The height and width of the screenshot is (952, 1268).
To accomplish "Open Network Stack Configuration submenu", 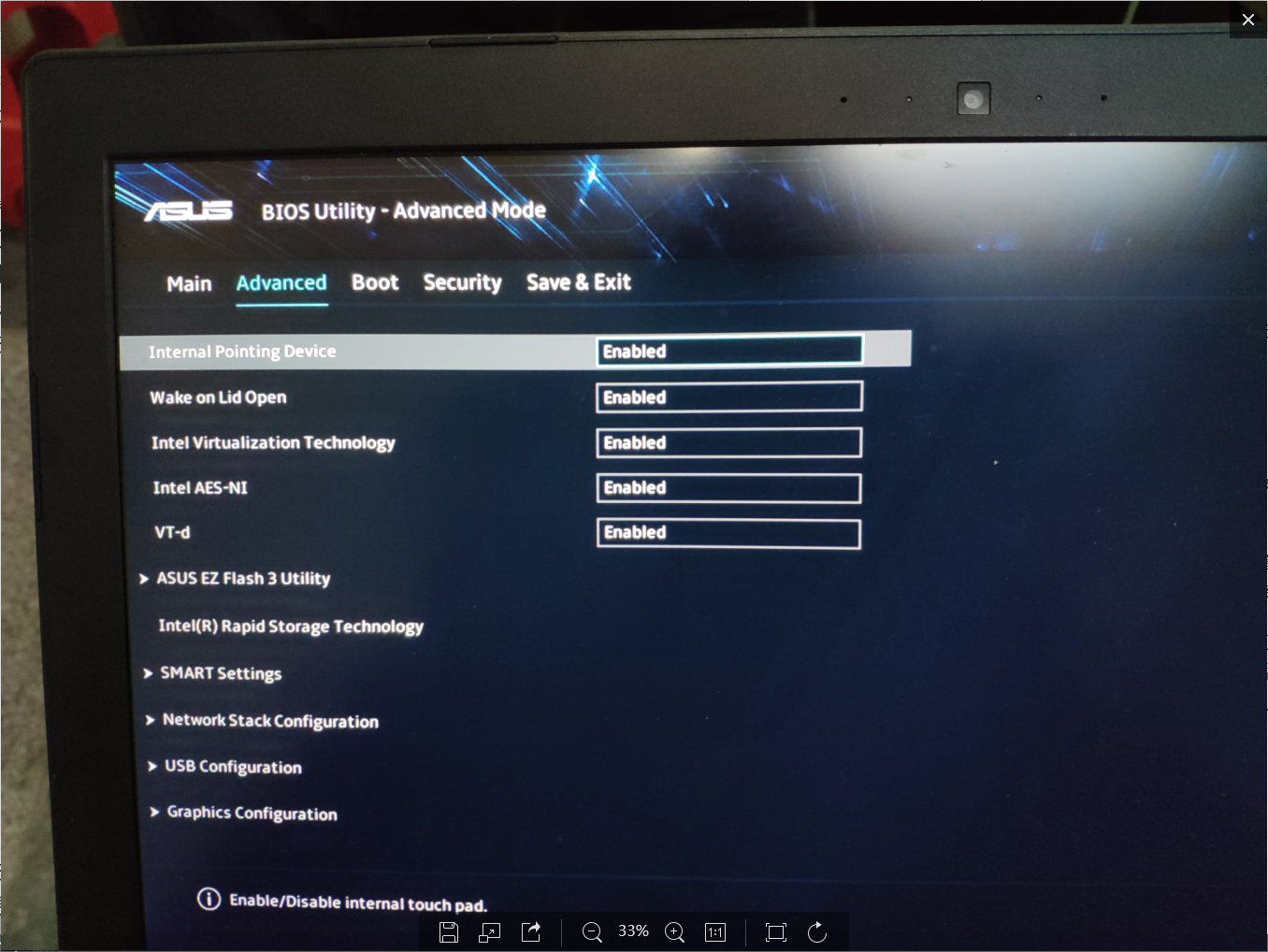I will pos(270,720).
